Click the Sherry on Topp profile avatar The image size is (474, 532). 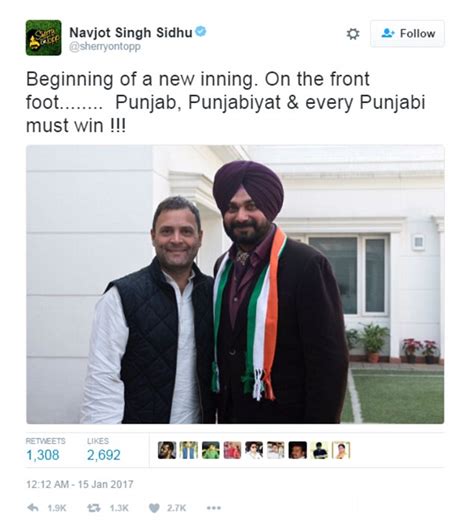(43, 38)
